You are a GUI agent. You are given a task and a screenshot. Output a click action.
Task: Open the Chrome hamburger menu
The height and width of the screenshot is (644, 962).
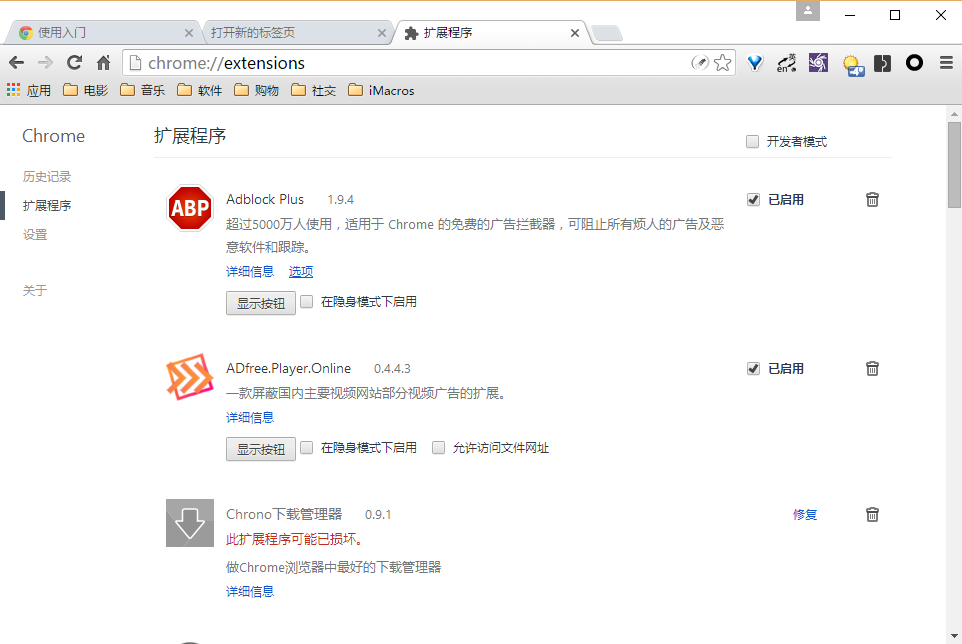point(946,63)
